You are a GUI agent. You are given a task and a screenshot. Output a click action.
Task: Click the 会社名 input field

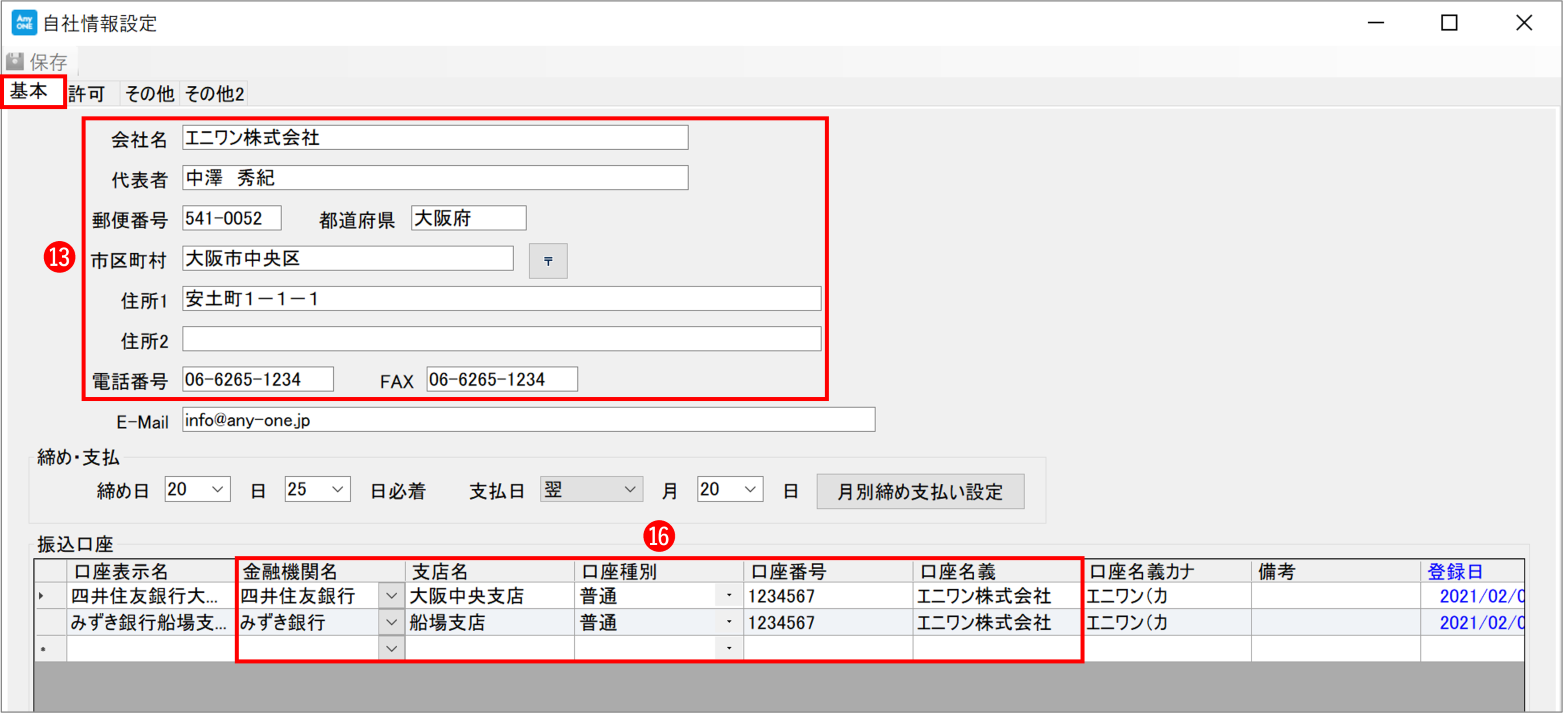click(435, 138)
